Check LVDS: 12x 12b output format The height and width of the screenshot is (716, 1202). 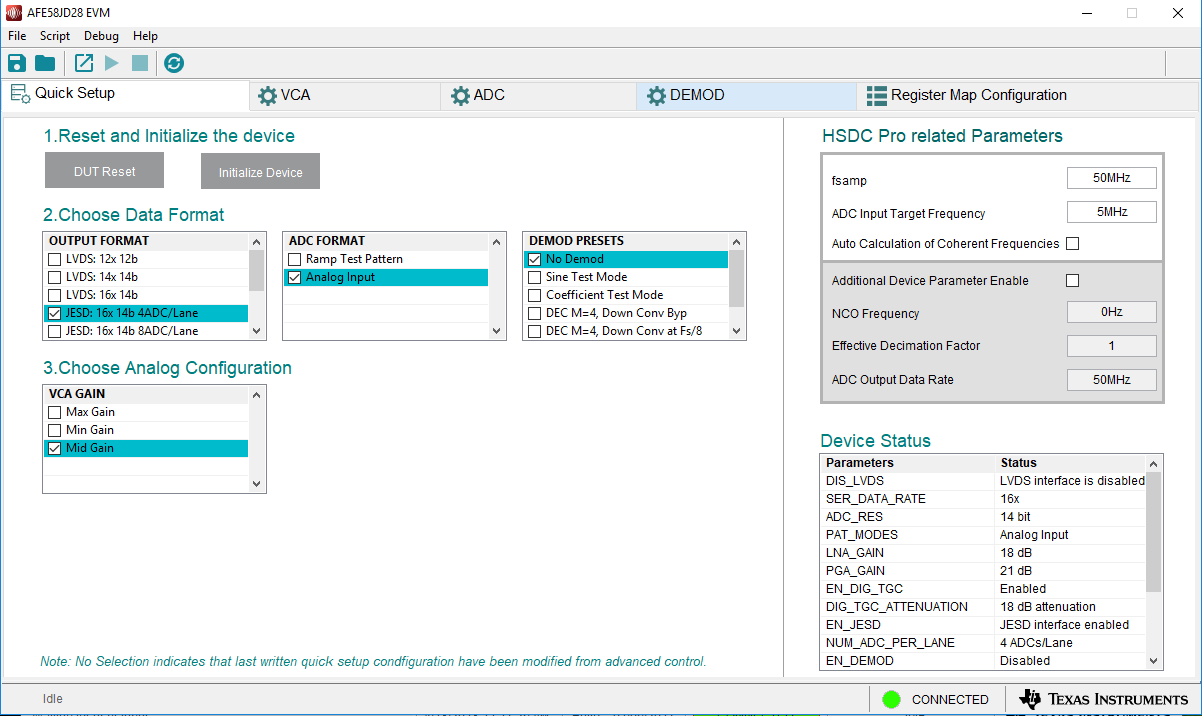(54, 259)
